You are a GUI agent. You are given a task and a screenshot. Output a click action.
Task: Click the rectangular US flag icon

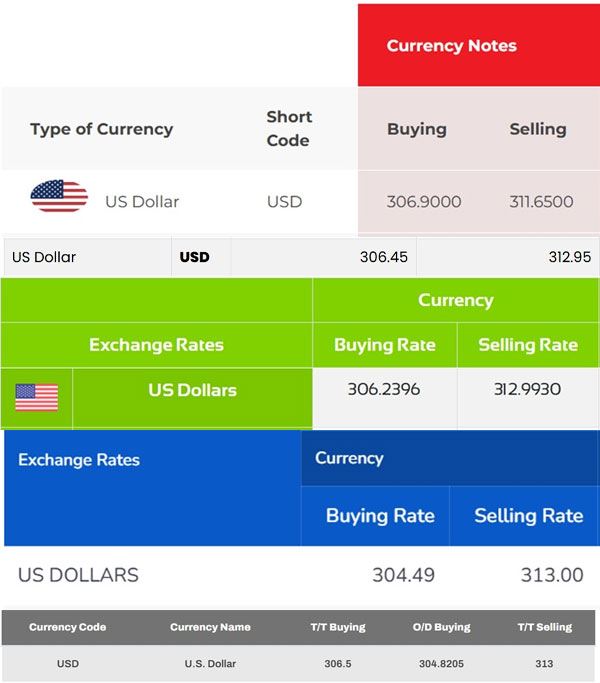(37, 397)
